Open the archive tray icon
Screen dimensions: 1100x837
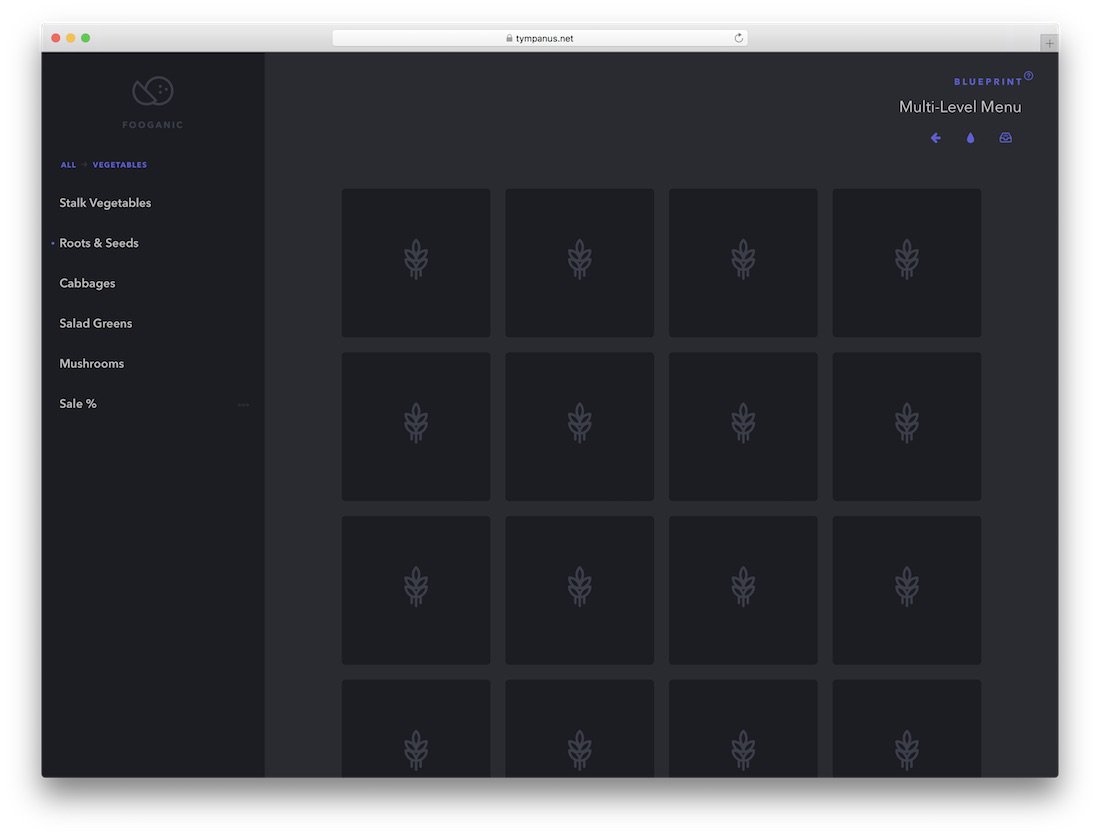point(1005,138)
